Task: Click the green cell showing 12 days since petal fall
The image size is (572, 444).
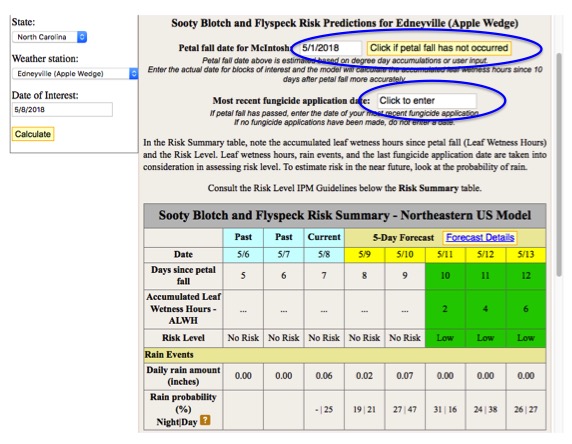Action: coord(526,276)
